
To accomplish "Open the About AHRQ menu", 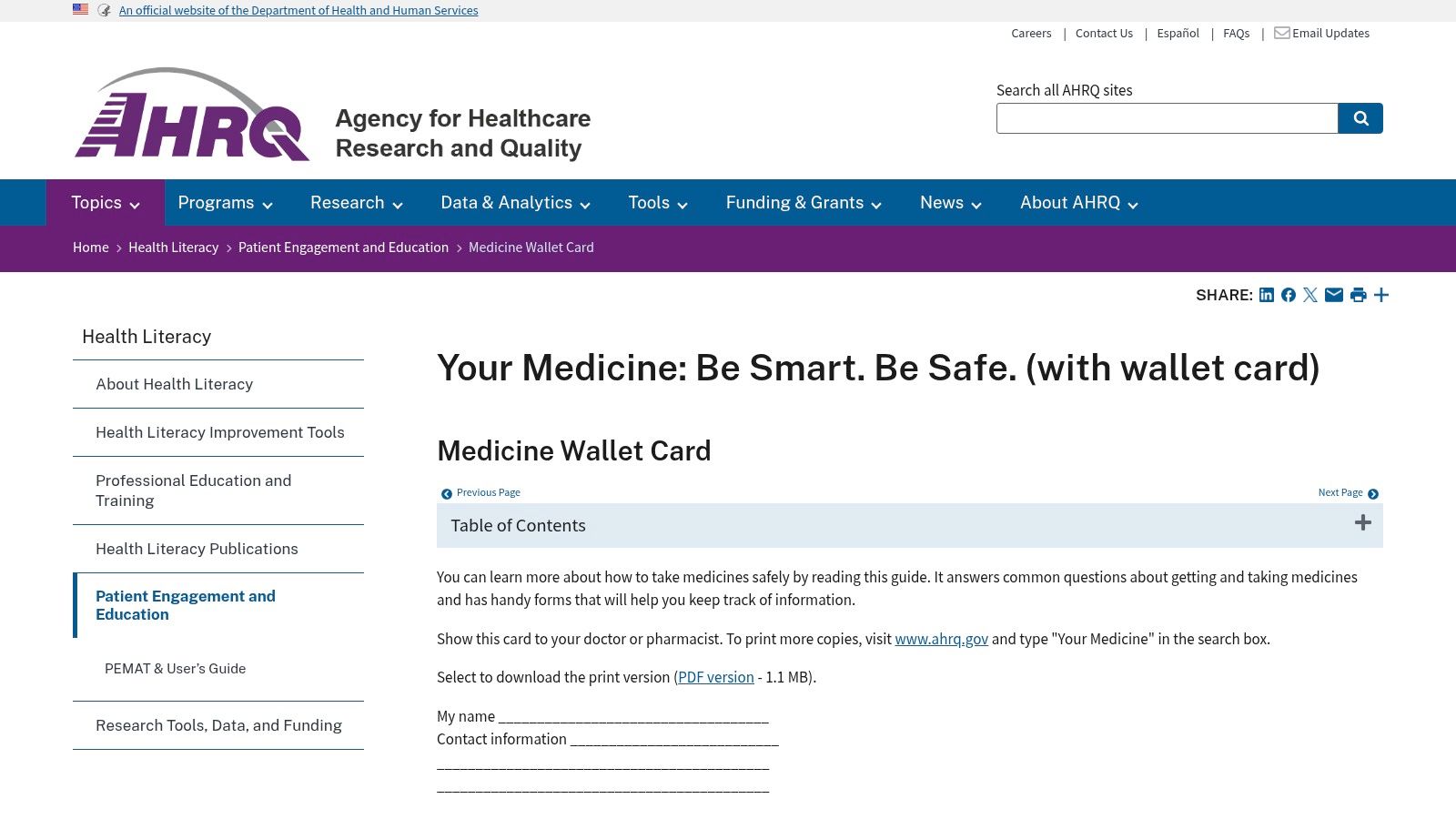I will (x=1078, y=202).
